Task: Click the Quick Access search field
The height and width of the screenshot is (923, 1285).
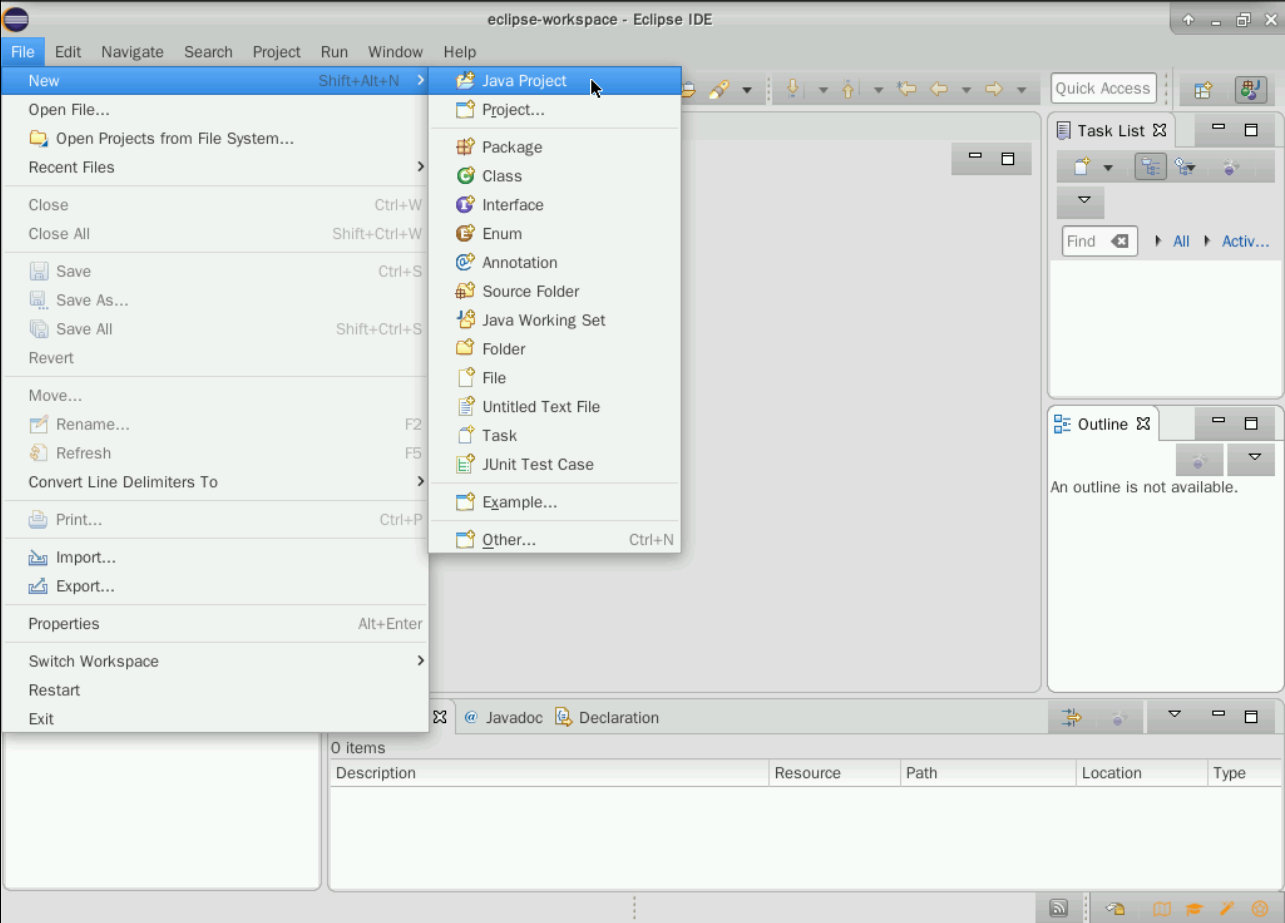Action: tap(1103, 88)
